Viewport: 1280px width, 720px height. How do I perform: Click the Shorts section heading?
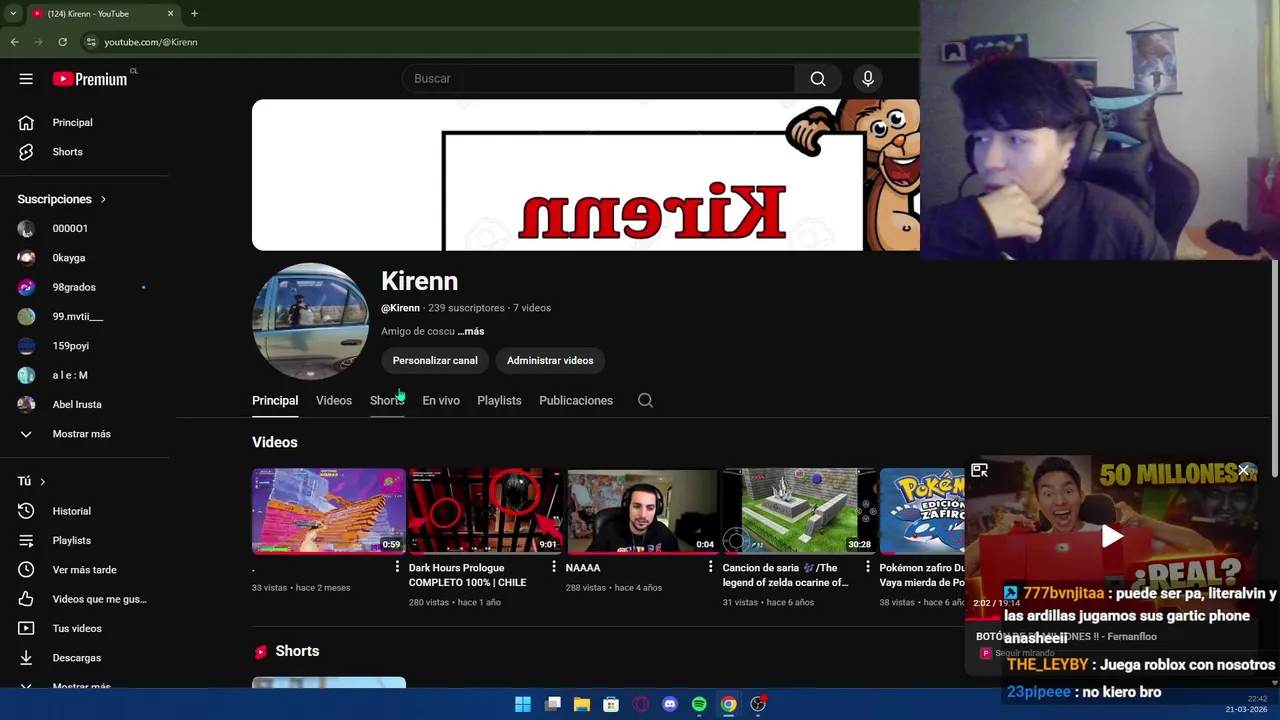tap(297, 651)
